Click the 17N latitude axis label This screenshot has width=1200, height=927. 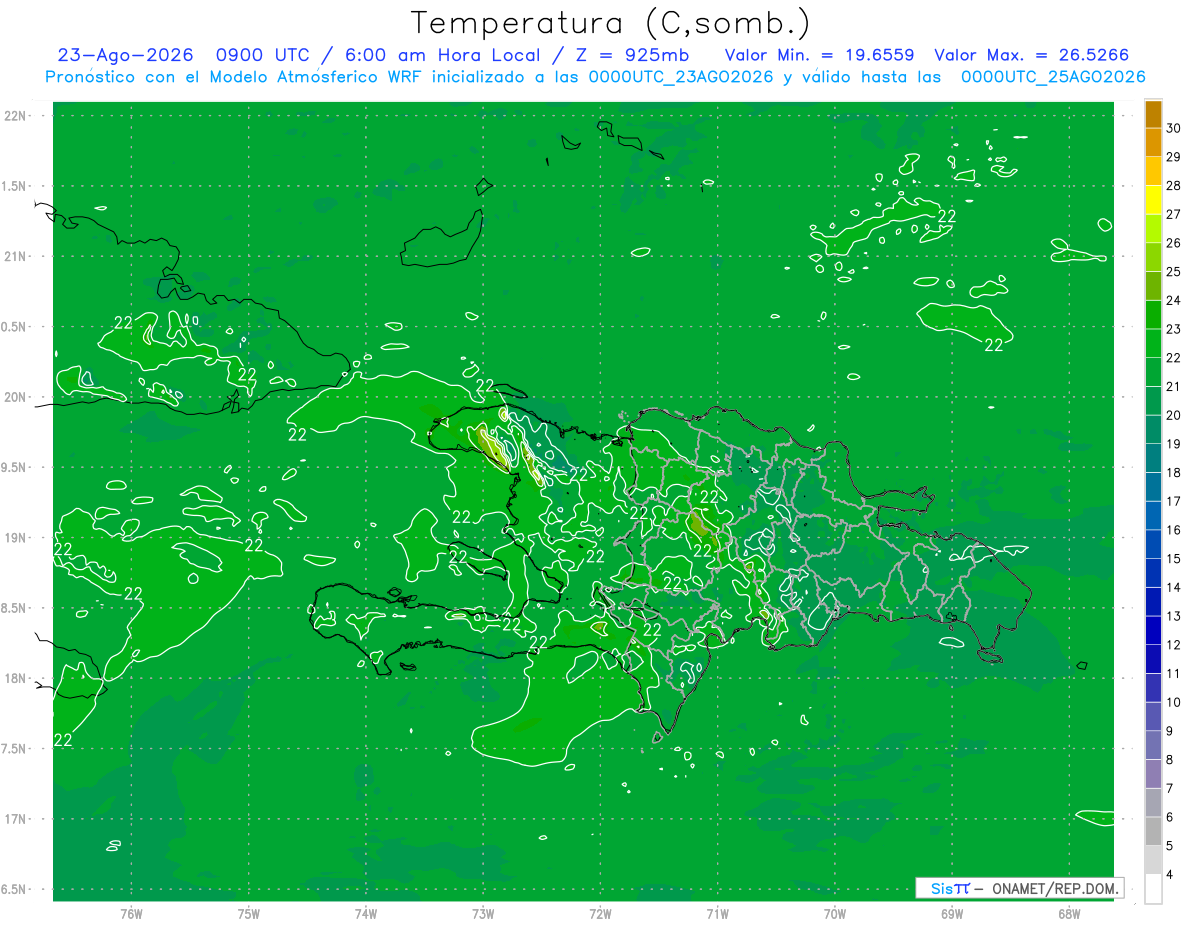[x=16, y=819]
